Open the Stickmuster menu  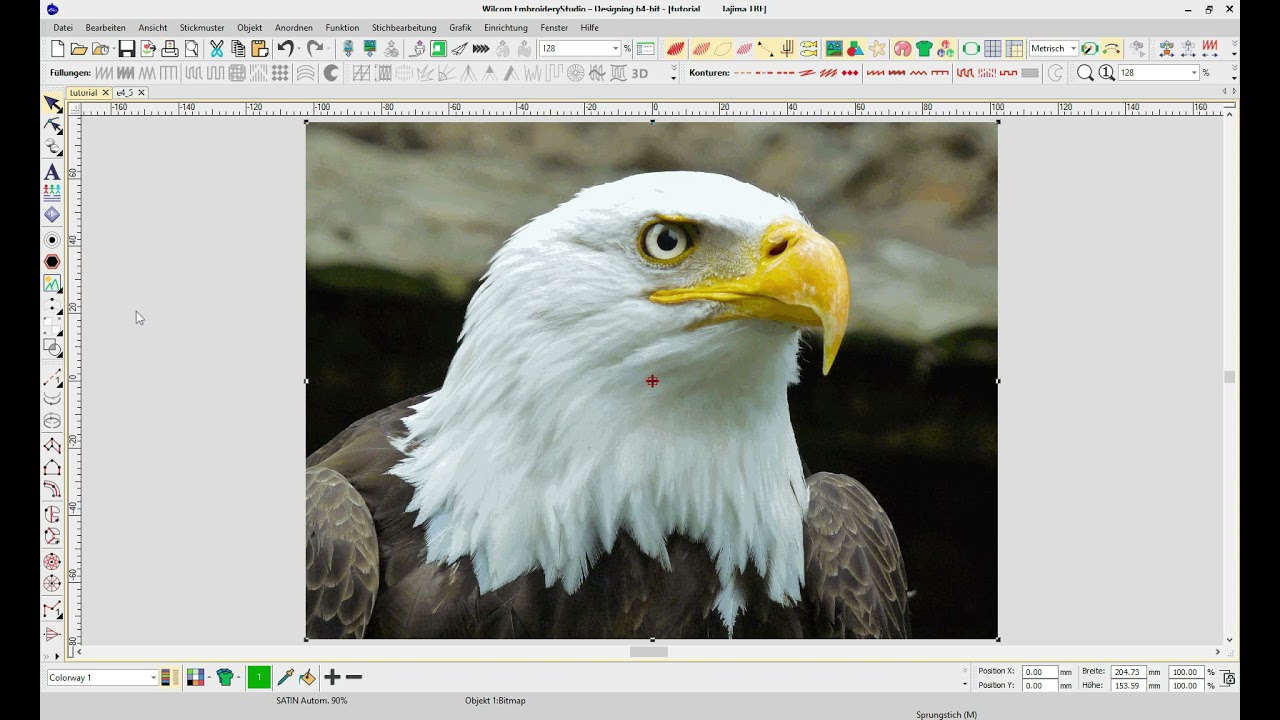202,28
